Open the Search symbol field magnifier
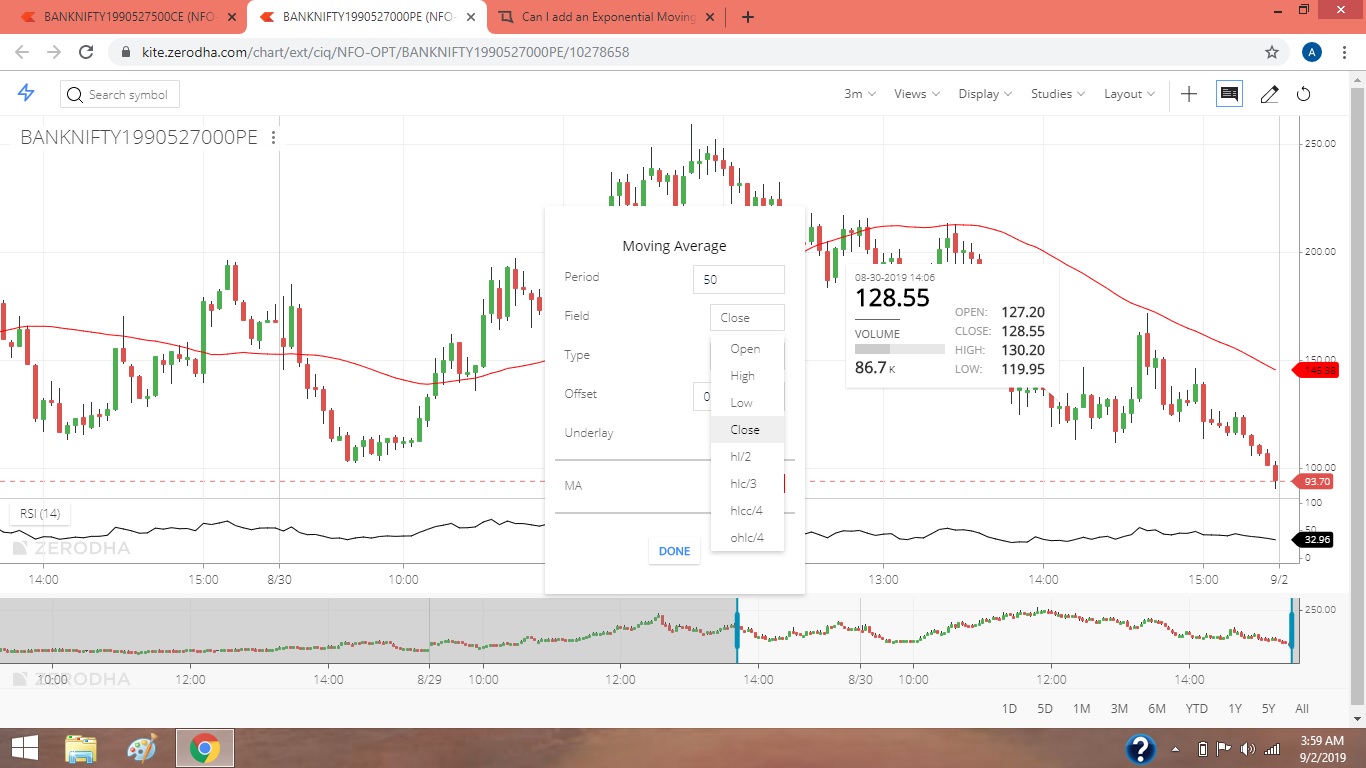1366x768 pixels. 74,94
